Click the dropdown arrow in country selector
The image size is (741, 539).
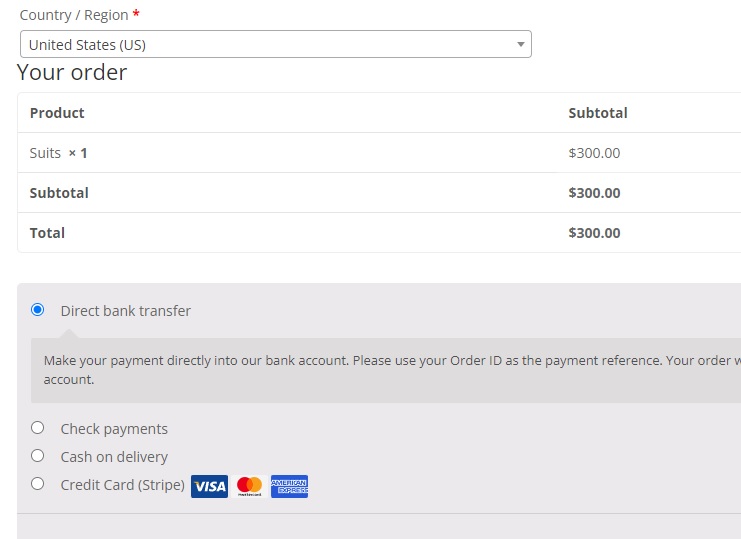[x=521, y=44]
